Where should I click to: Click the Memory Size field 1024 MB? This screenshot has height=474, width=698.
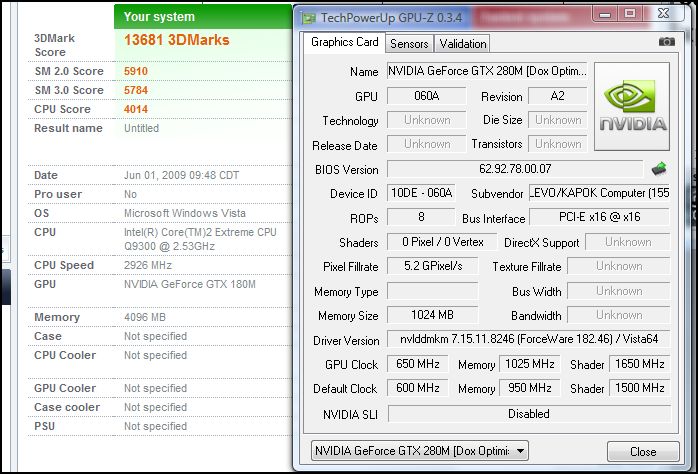coord(433,315)
